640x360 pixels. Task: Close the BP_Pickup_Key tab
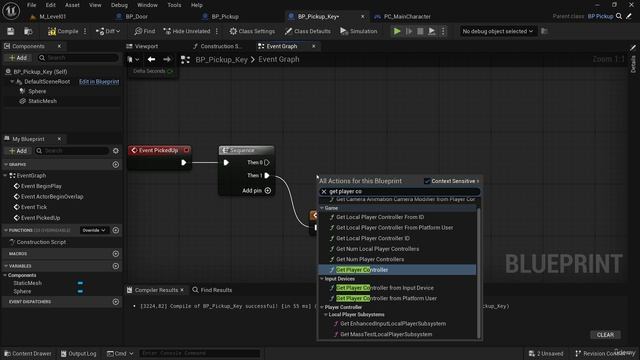point(362,16)
